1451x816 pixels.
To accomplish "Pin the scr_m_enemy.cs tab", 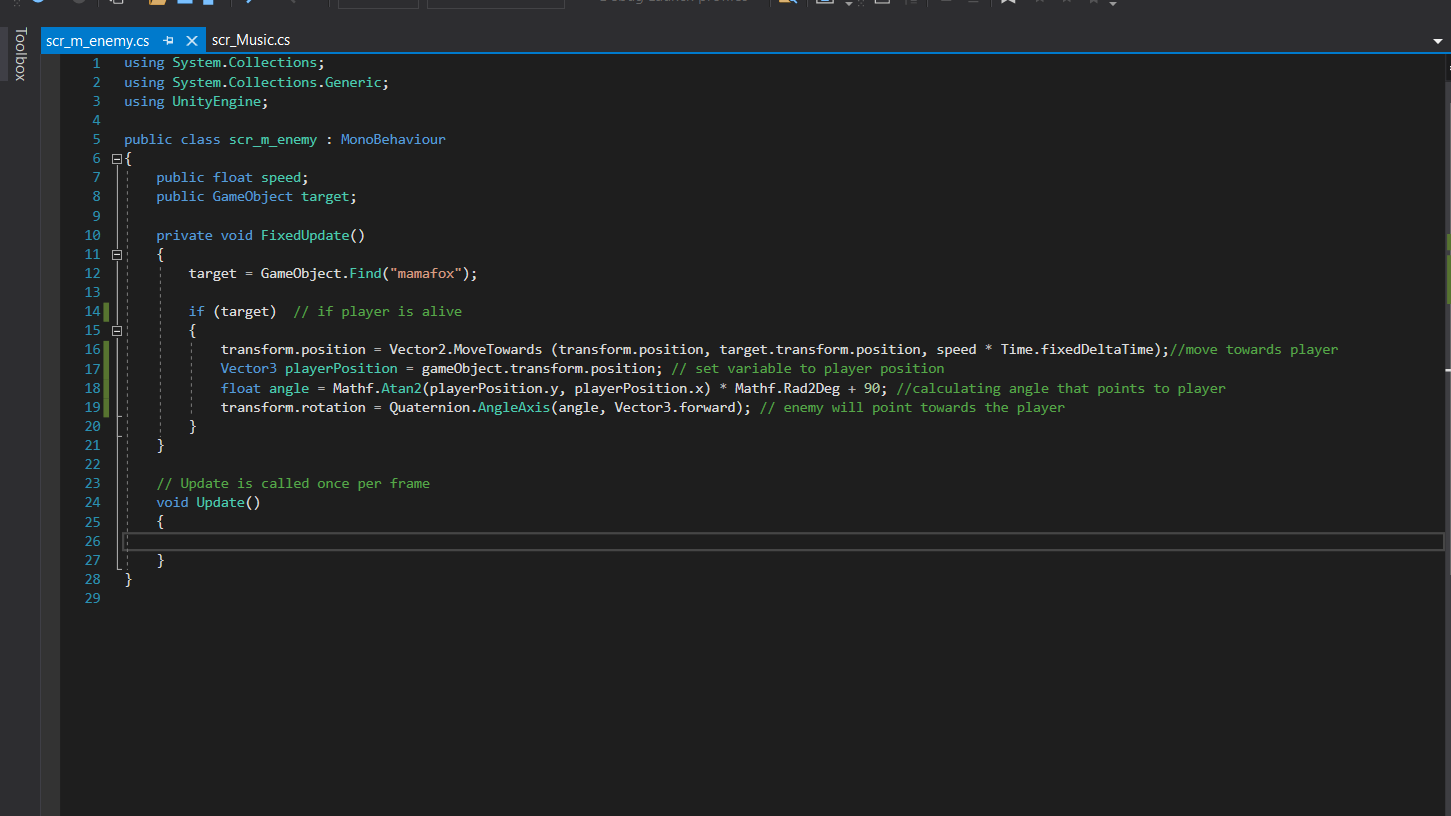I will point(168,41).
